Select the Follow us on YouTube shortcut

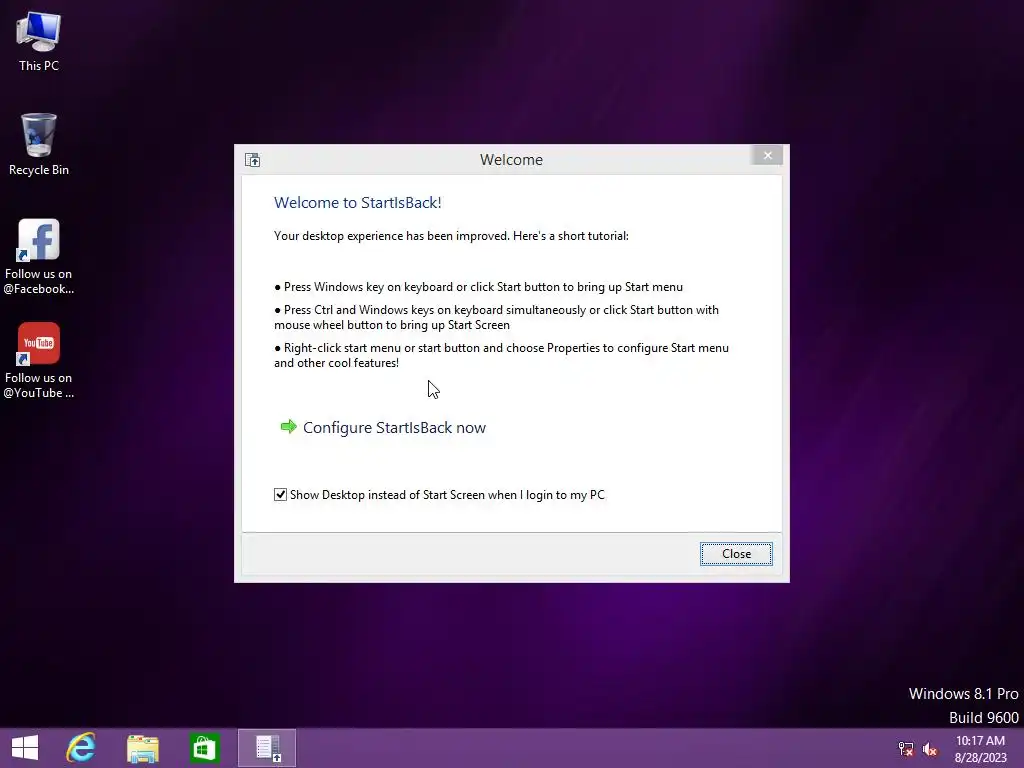click(x=39, y=360)
